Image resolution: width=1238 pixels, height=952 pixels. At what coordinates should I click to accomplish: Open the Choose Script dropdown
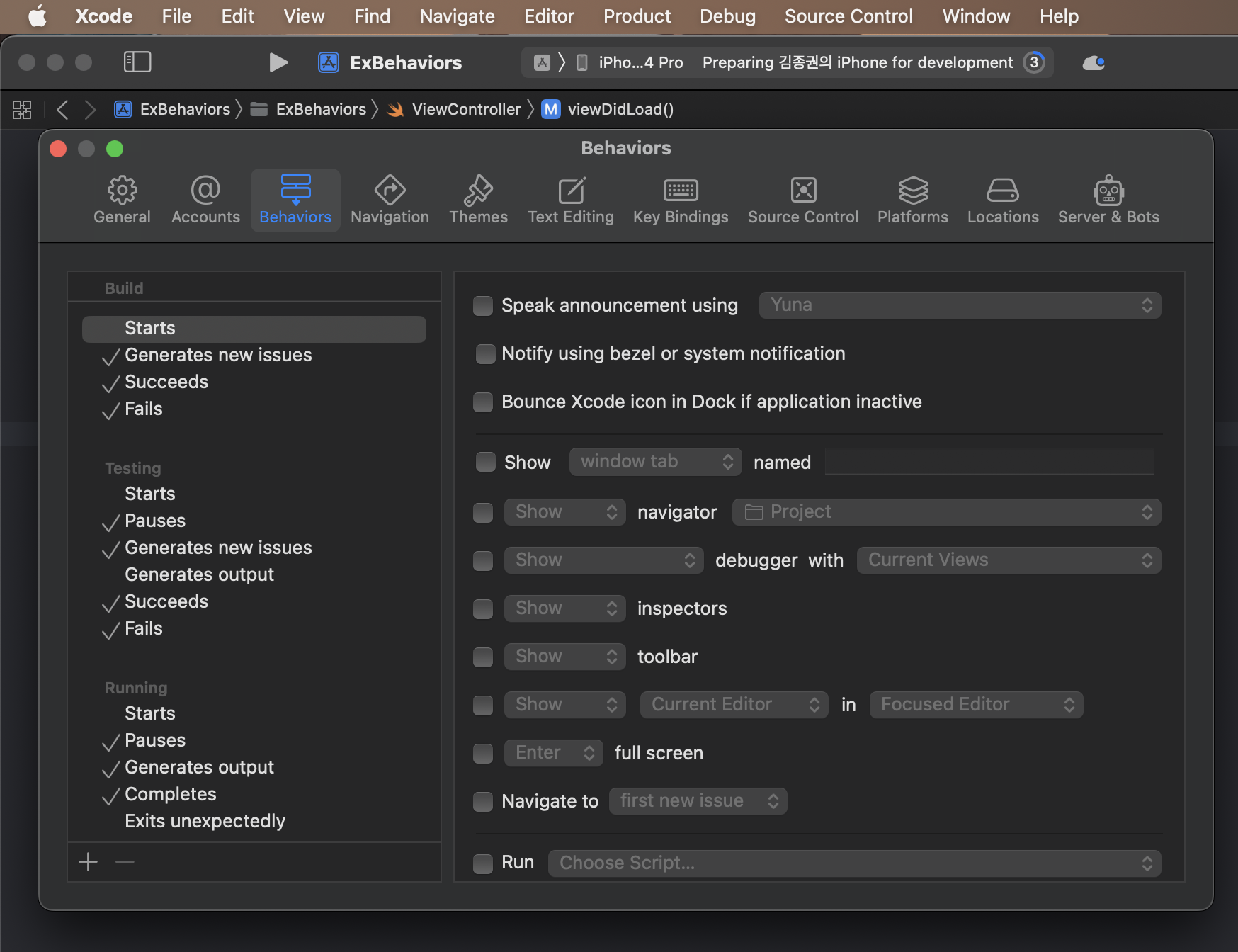click(854, 863)
